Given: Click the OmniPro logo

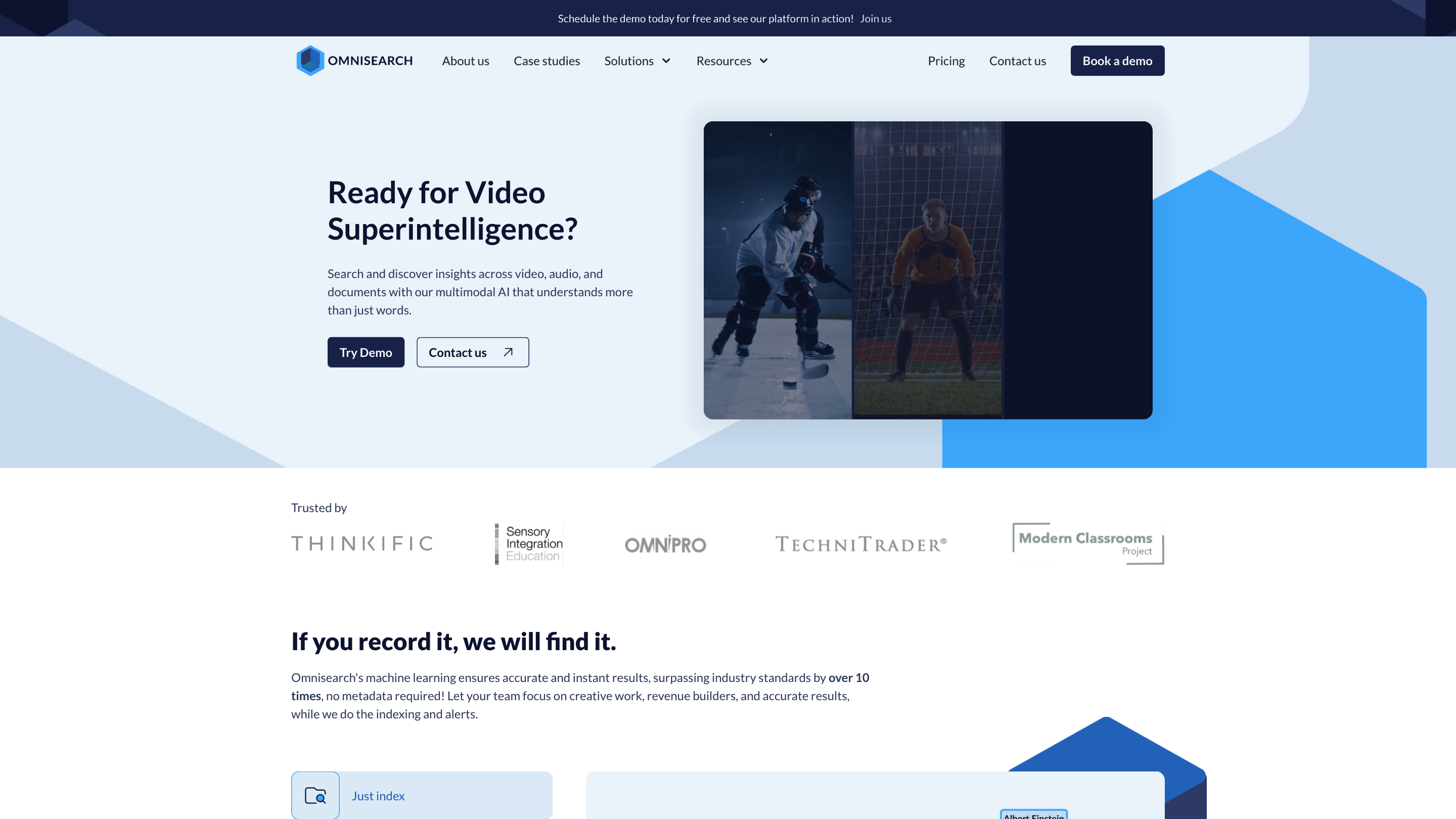Looking at the screenshot, I should [x=665, y=544].
